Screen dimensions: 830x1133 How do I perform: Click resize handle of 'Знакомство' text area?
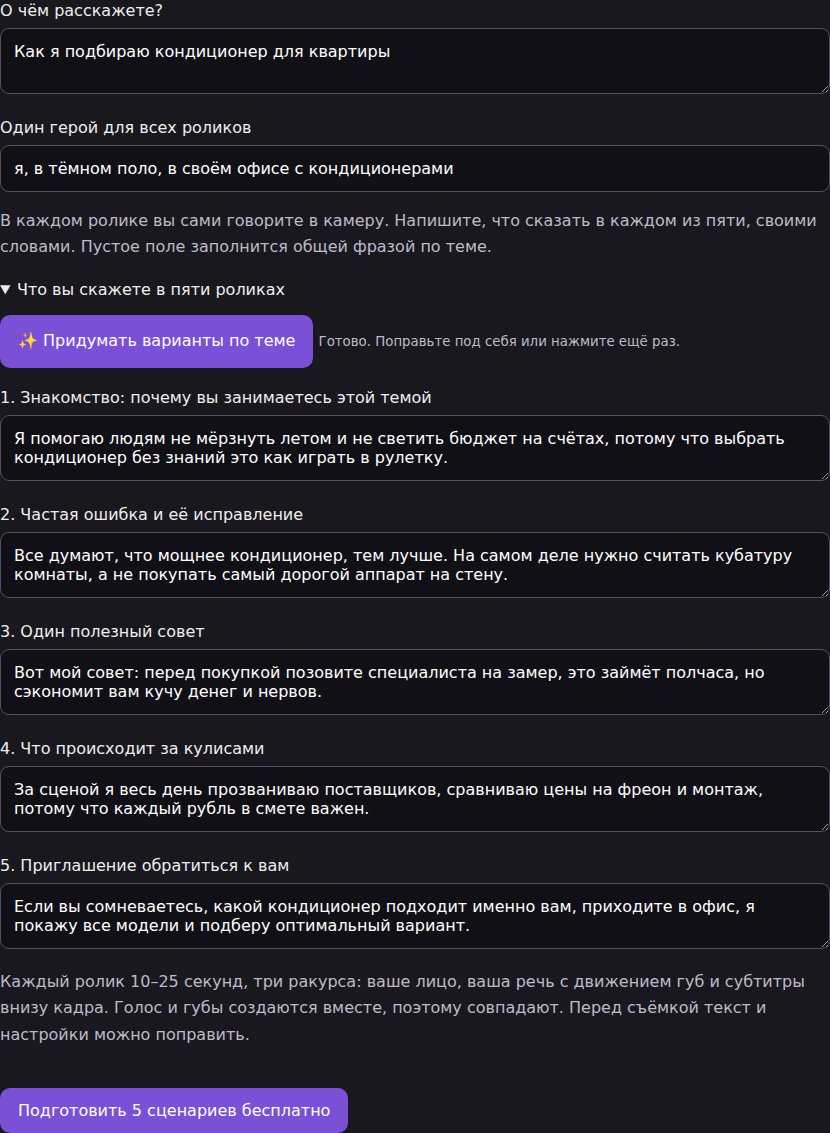(823, 475)
